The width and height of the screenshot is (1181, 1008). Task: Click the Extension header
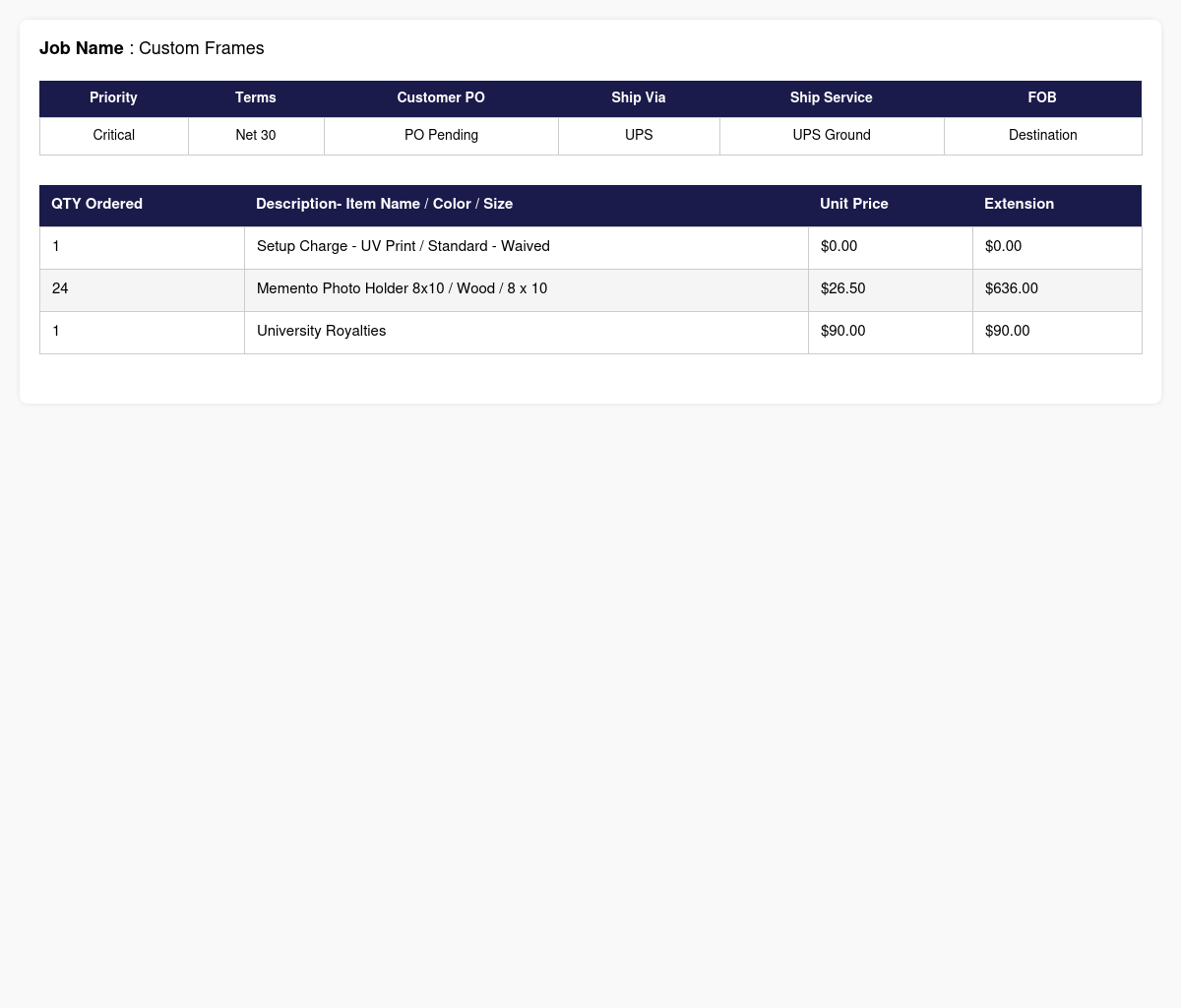[x=1057, y=205]
